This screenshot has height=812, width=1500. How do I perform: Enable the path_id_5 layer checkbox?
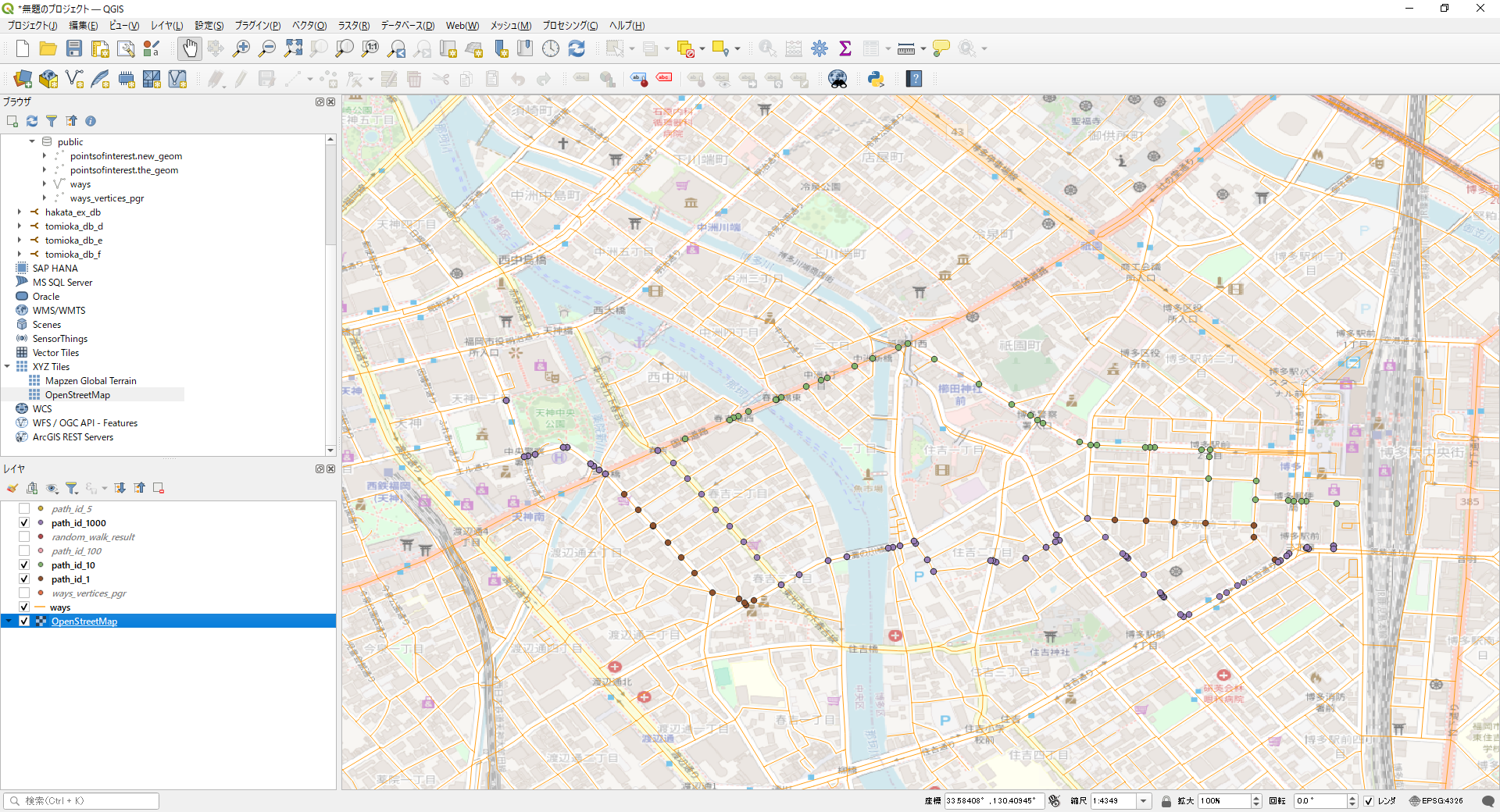tap(24, 509)
